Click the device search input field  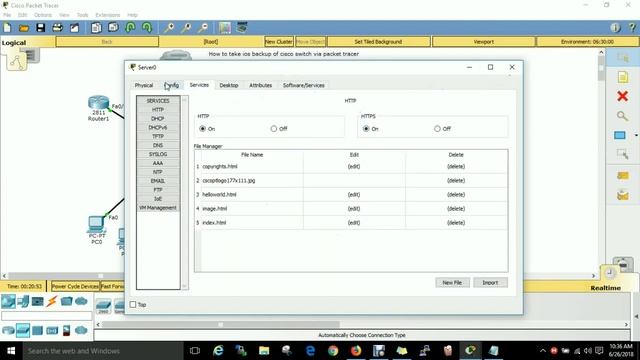pos(47,316)
